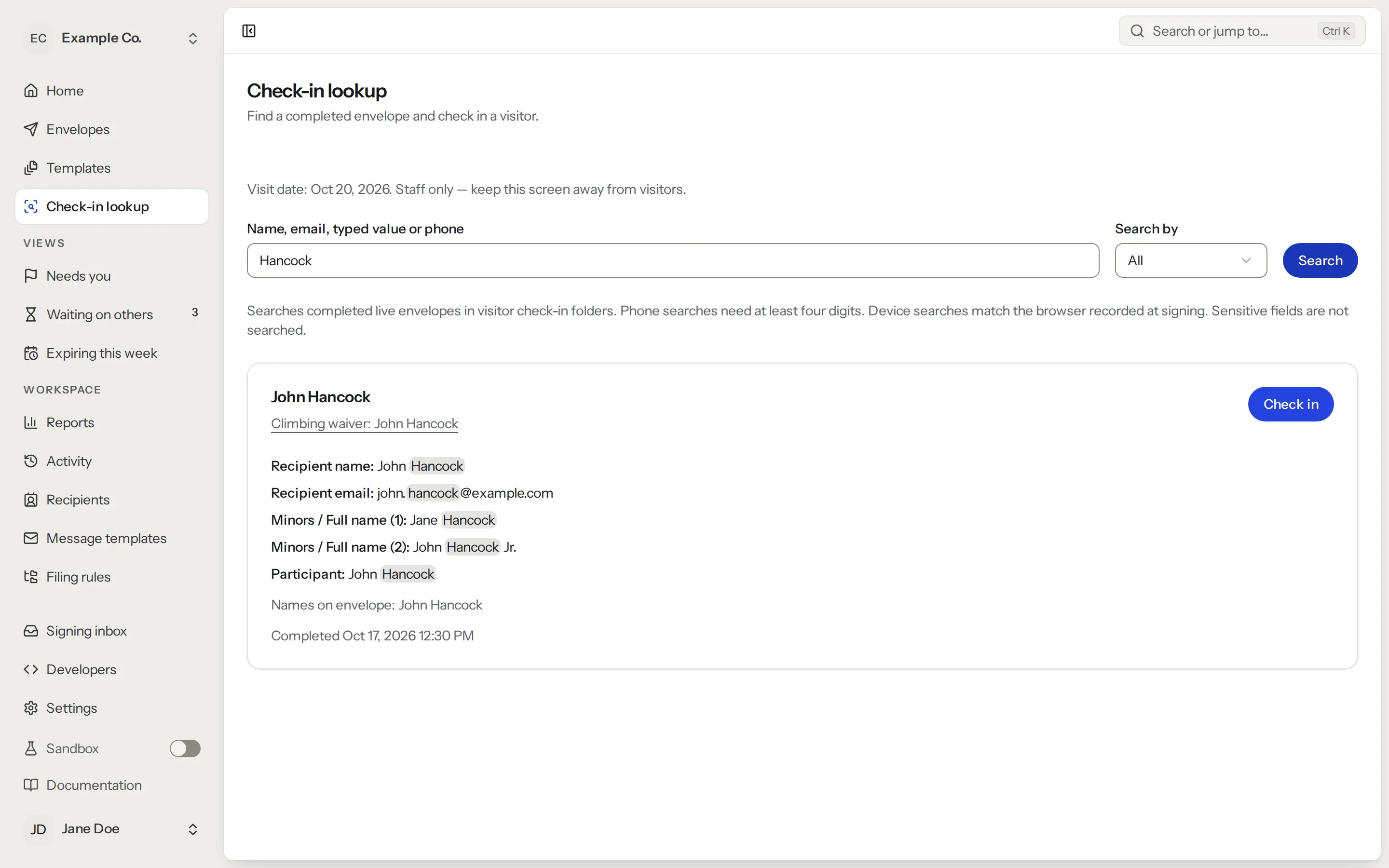This screenshot has width=1389, height=868.
Task: Click the Search or jump to box
Action: (x=1242, y=31)
